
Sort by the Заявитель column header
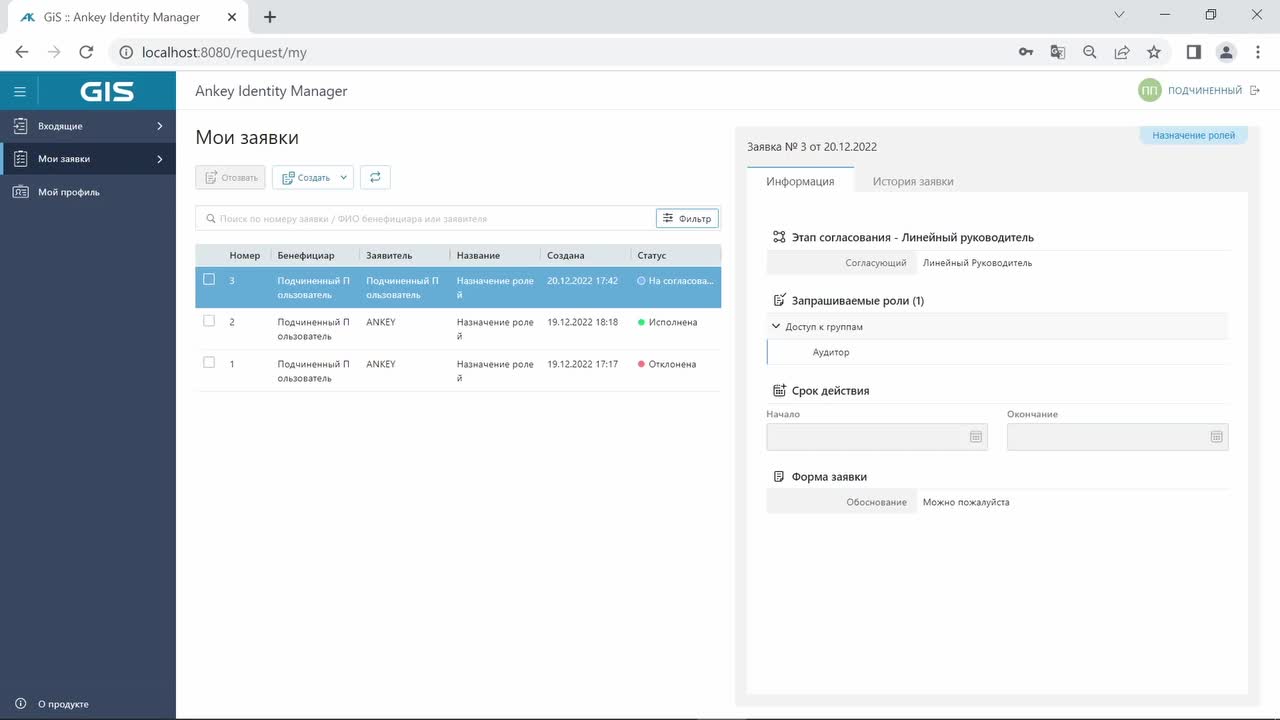tap(389, 255)
